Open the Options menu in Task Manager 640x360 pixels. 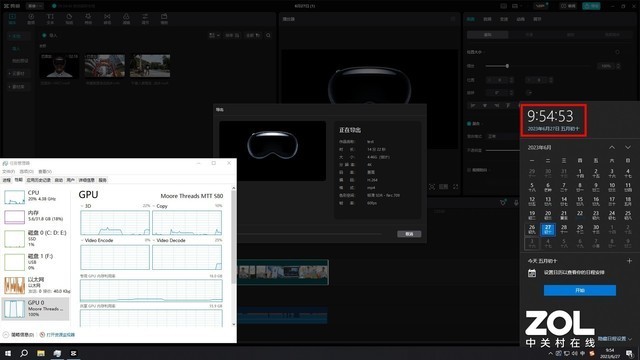27,171
